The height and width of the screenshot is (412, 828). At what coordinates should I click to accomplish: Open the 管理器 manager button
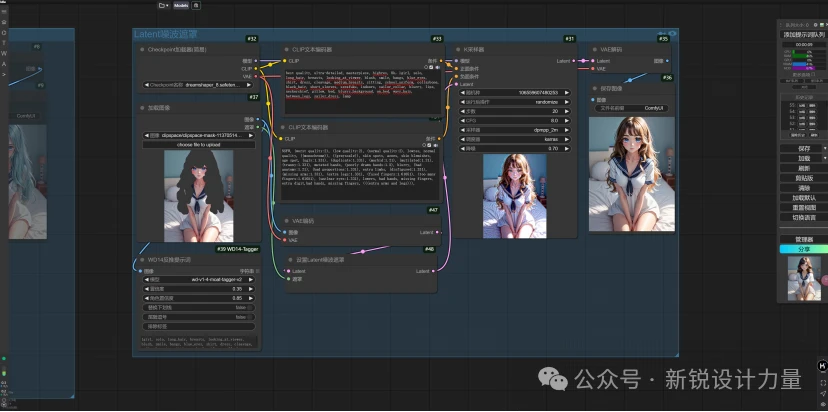pyautogui.click(x=804, y=239)
